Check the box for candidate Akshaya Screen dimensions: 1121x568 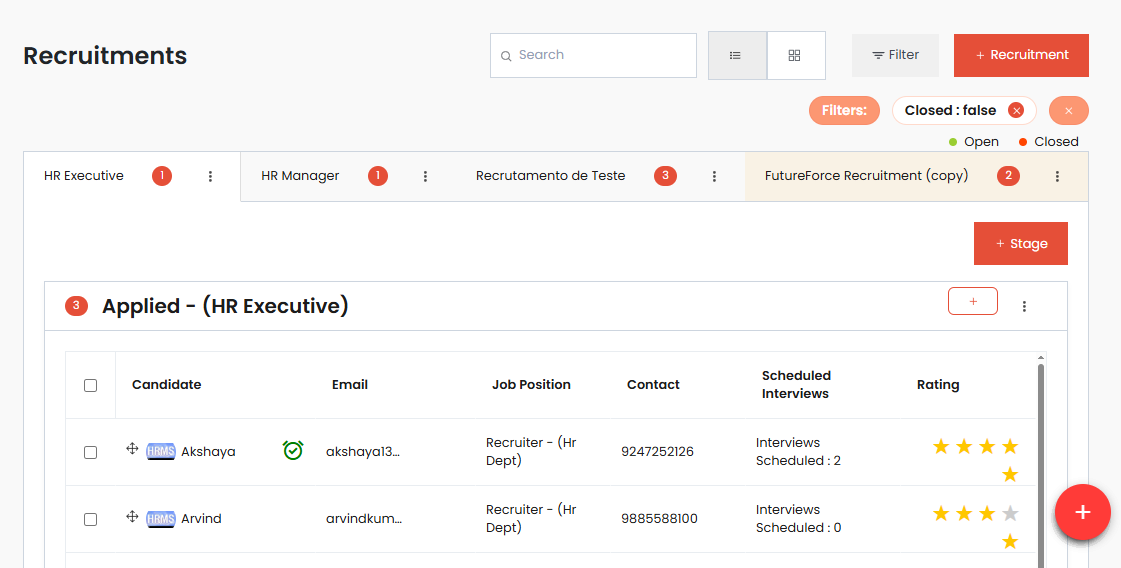91,452
